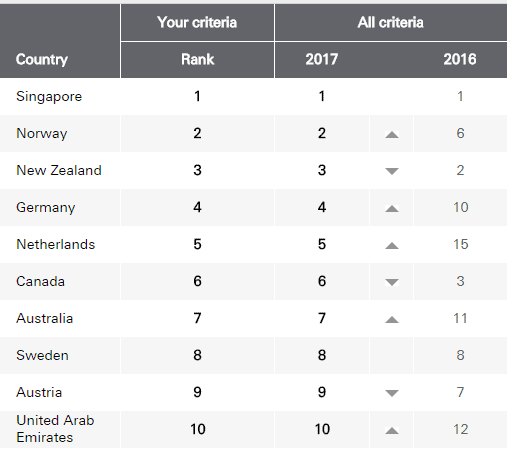The image size is (507, 449).
Task: Click Austria's downward trend arrow
Action: tap(392, 393)
